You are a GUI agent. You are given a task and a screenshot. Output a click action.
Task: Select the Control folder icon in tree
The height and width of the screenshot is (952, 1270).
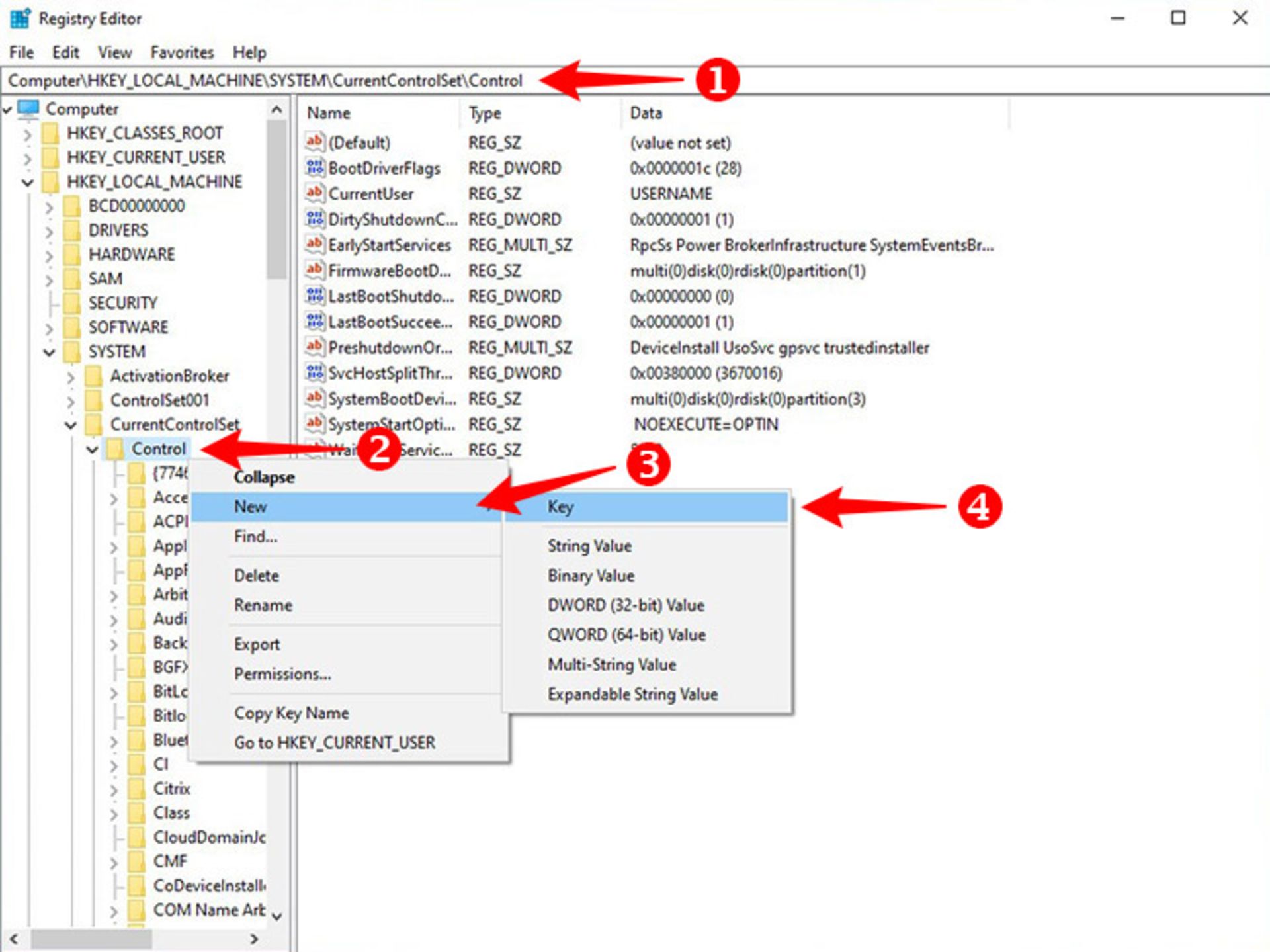click(x=114, y=449)
